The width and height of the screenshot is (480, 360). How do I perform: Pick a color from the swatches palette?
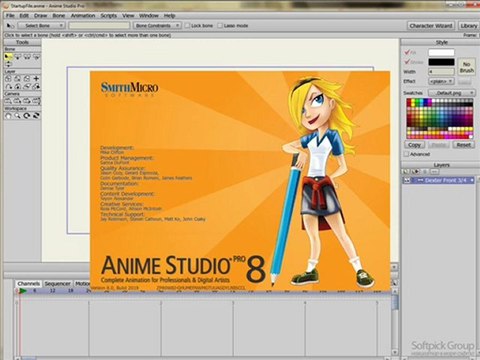pyautogui.click(x=440, y=119)
